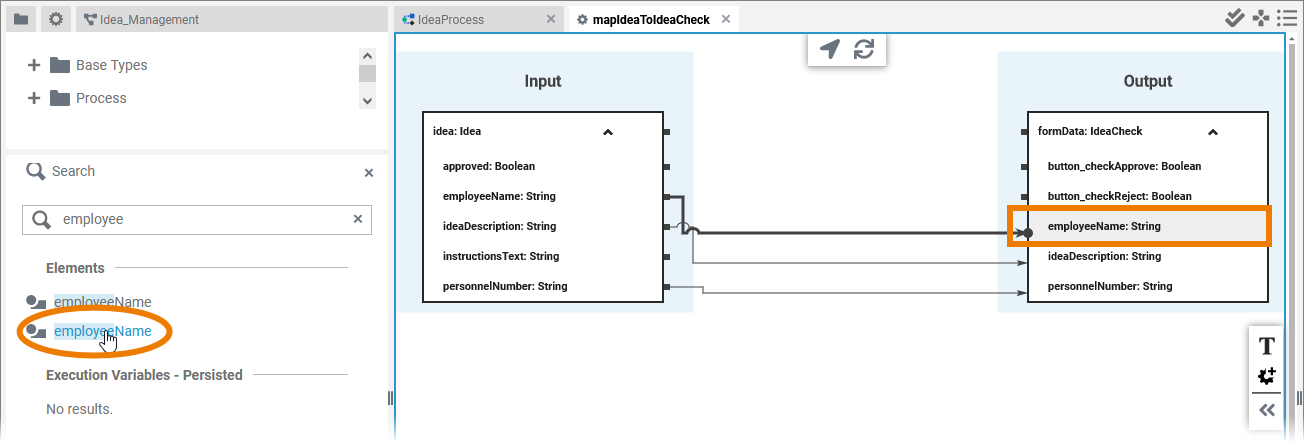This screenshot has width=1304, height=443.
Task: Expand the Process folder
Action: pos(34,98)
